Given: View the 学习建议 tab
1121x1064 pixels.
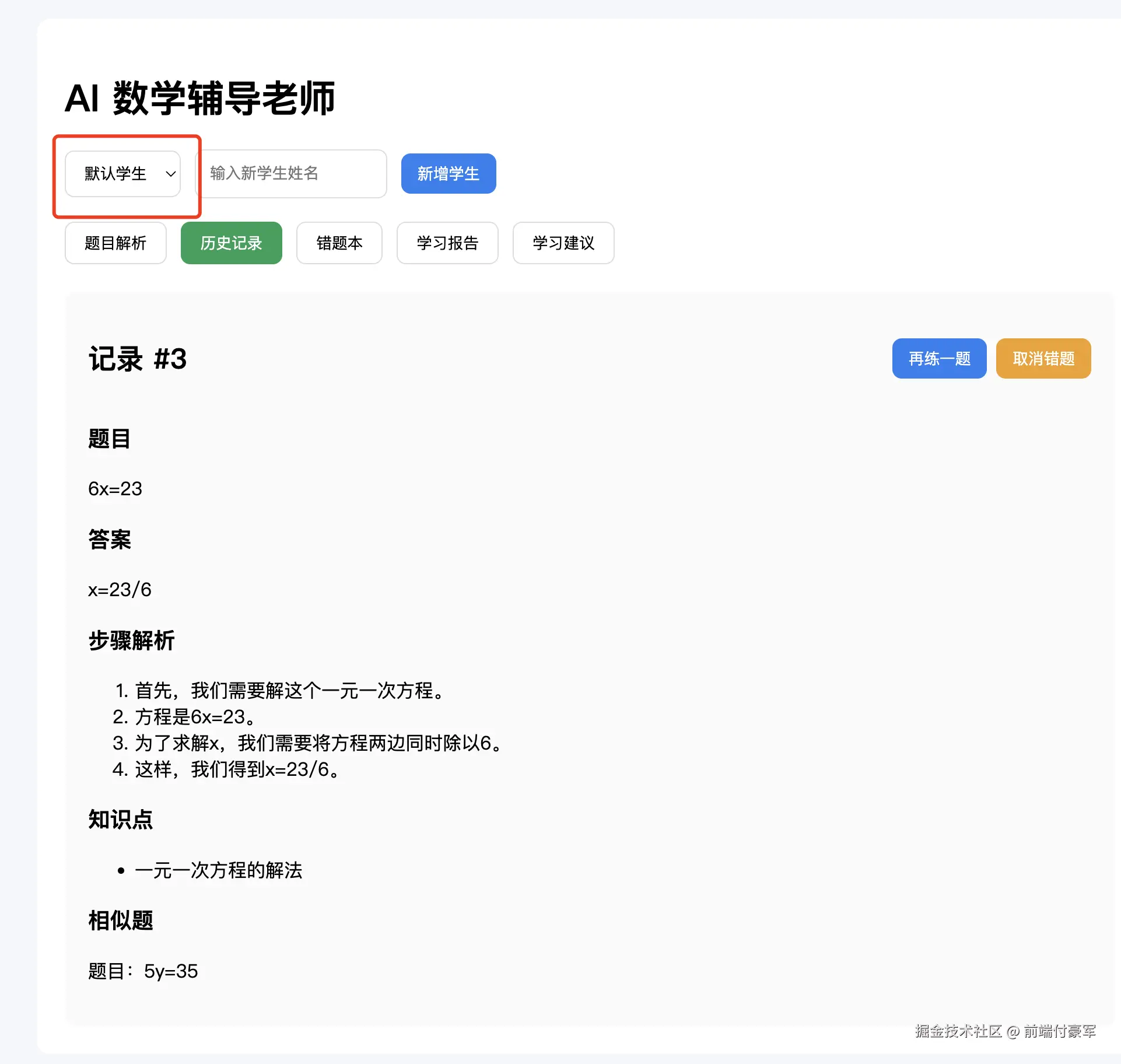Looking at the screenshot, I should tap(563, 243).
